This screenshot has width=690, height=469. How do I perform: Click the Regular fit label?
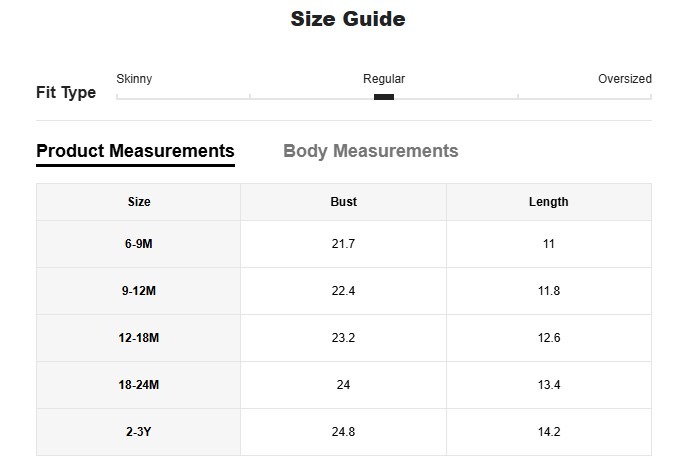383,79
